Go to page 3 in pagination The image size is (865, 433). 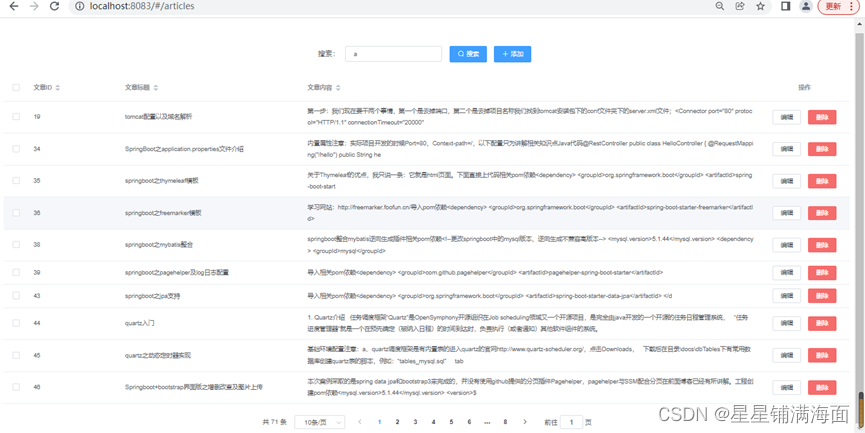pyautogui.click(x=415, y=422)
